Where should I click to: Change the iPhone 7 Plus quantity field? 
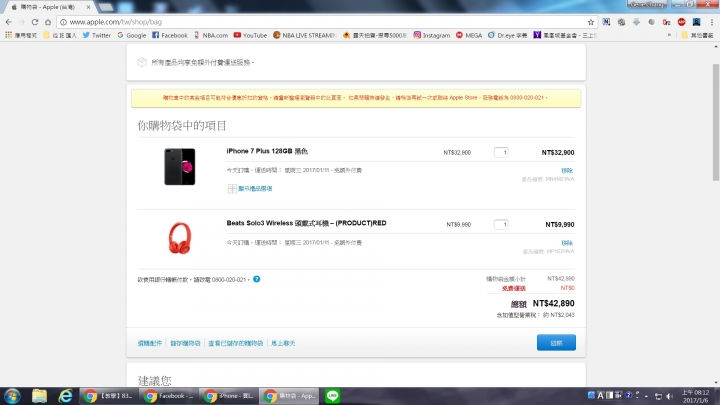click(x=501, y=152)
